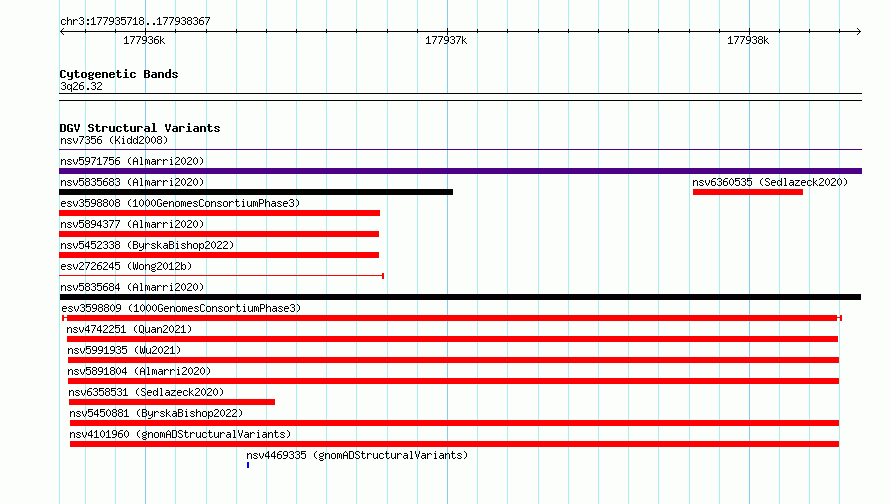Screen dimensions: 890x504
Task: Click the Cytogenetic Bands track title
Action: click(119, 74)
